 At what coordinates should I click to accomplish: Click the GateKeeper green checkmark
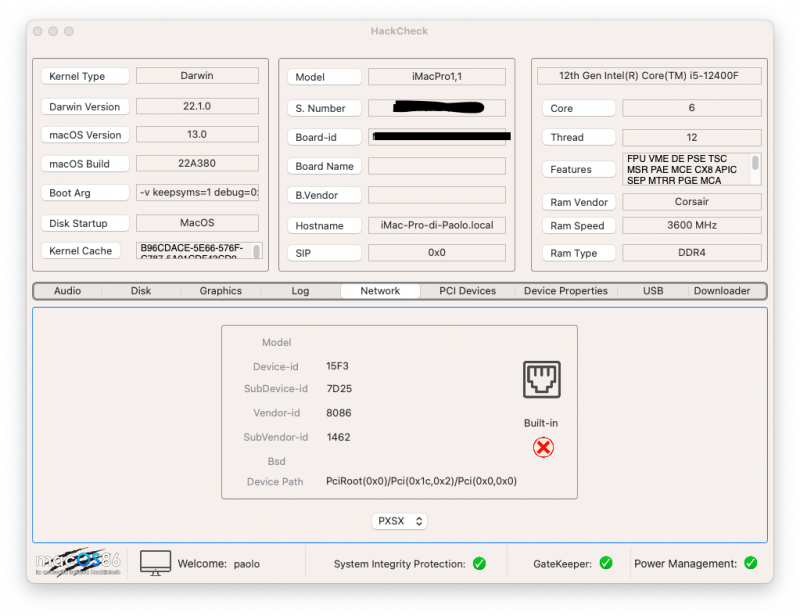point(605,564)
